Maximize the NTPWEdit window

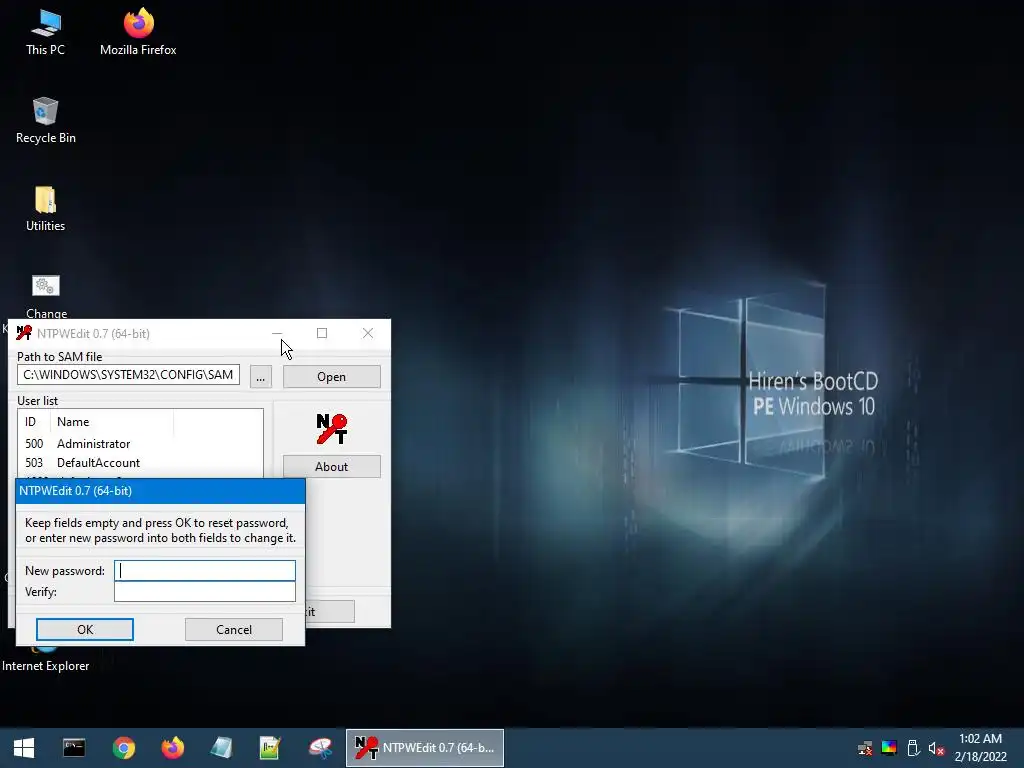pos(322,334)
